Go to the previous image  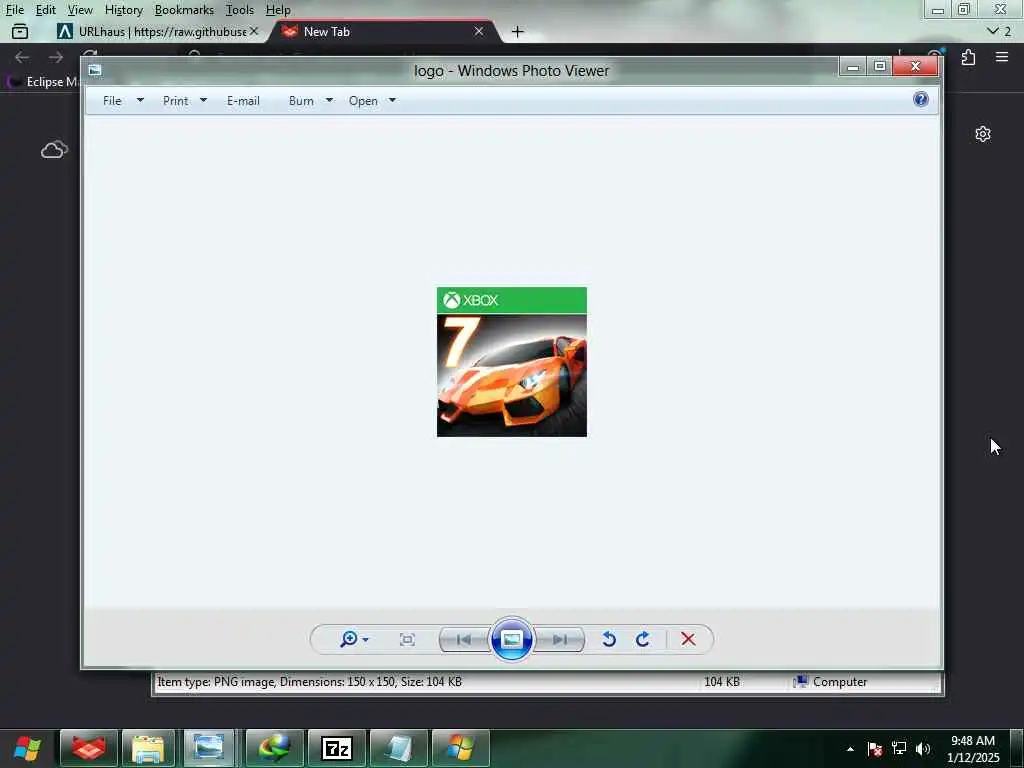point(464,639)
